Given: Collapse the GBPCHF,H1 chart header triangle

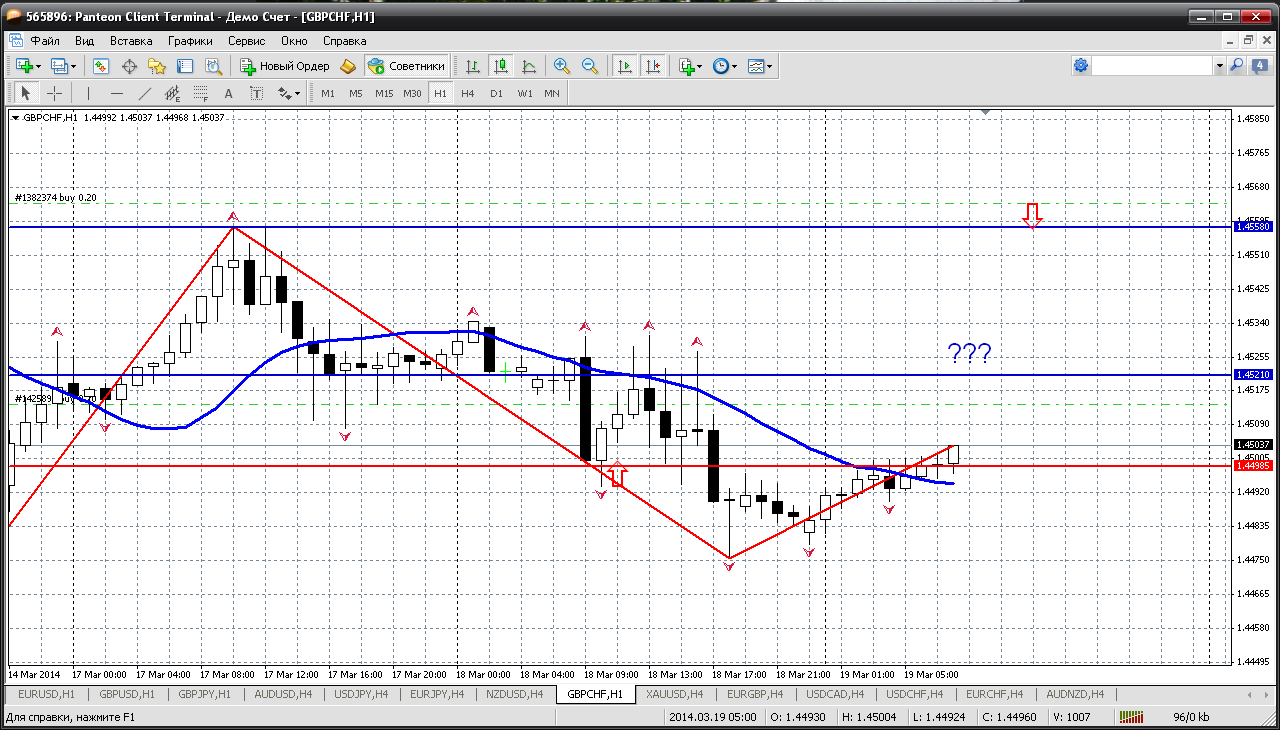Looking at the screenshot, I should pos(15,118).
